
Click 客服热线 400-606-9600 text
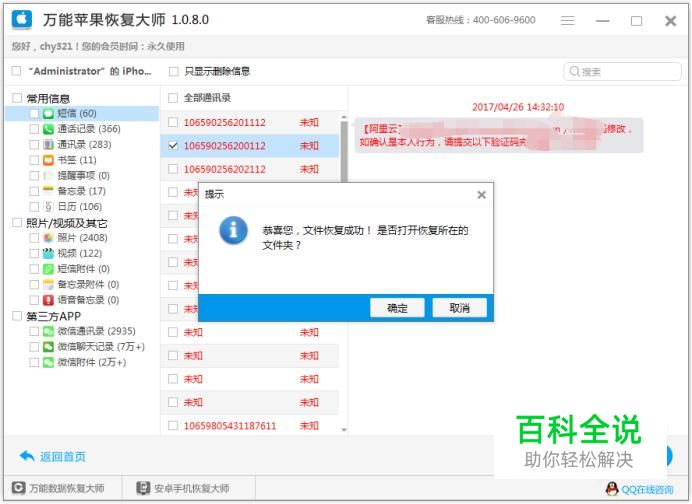tap(481, 20)
